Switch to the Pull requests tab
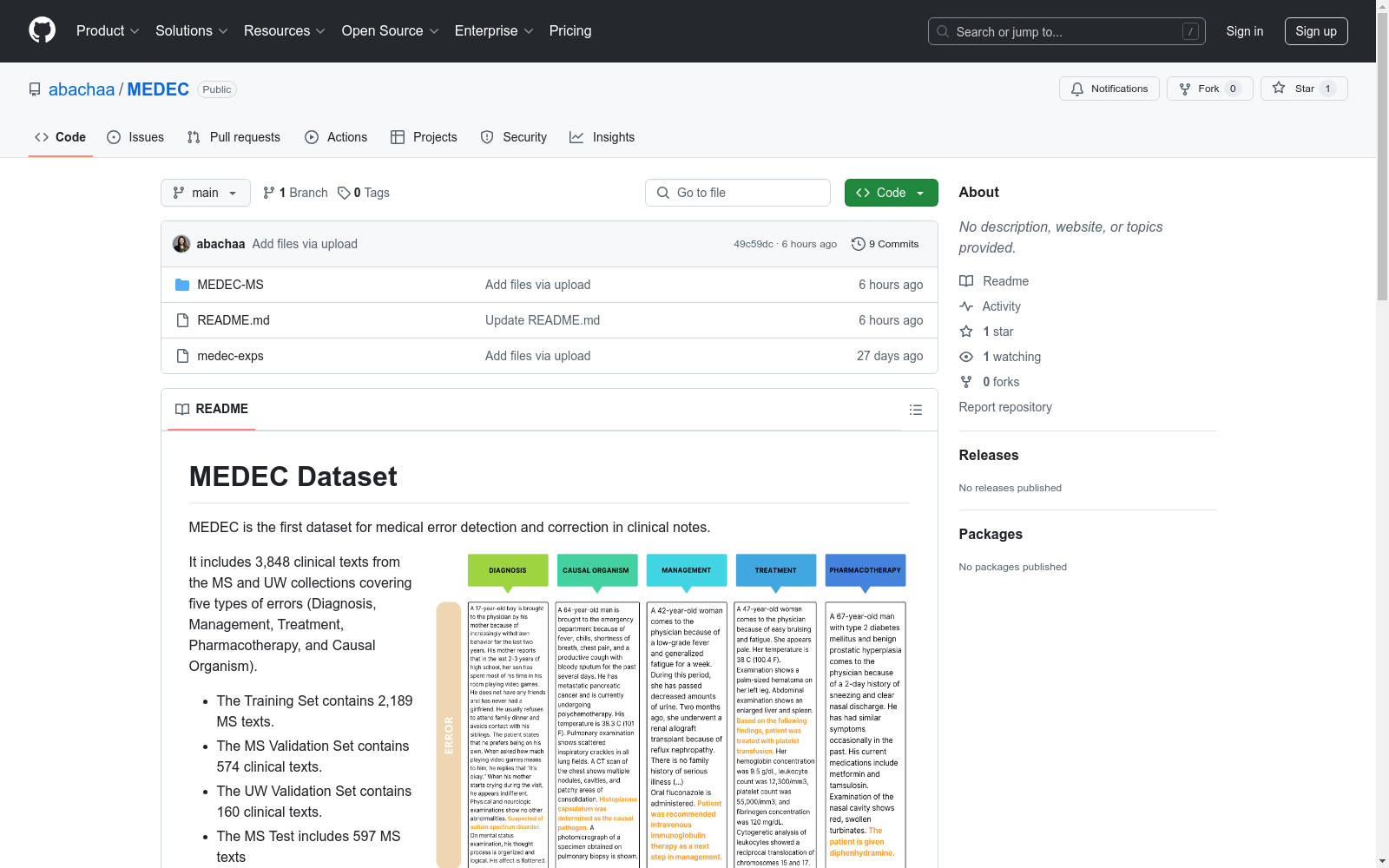The image size is (1389, 868). pos(234,137)
